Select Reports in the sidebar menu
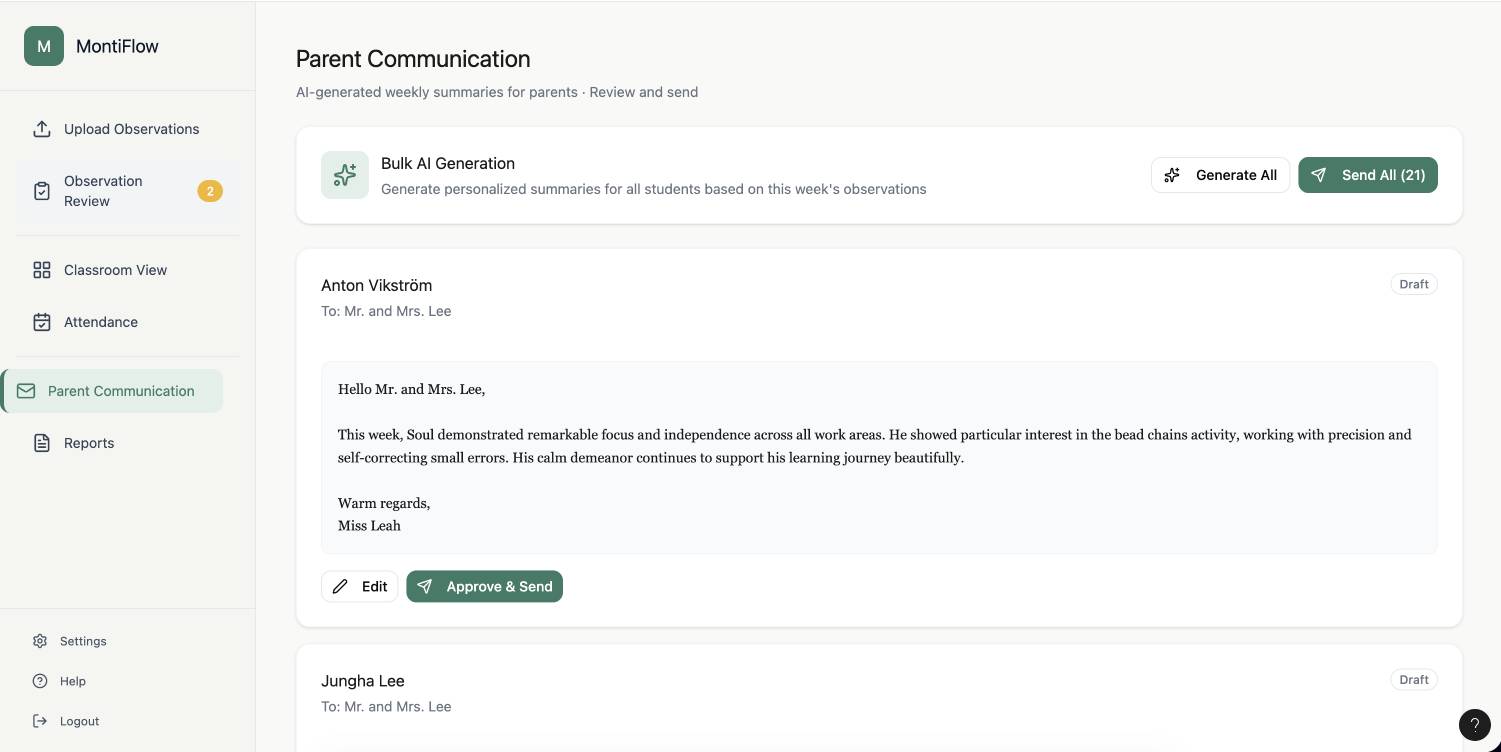Screen dimensions: 1501x752 88,442
